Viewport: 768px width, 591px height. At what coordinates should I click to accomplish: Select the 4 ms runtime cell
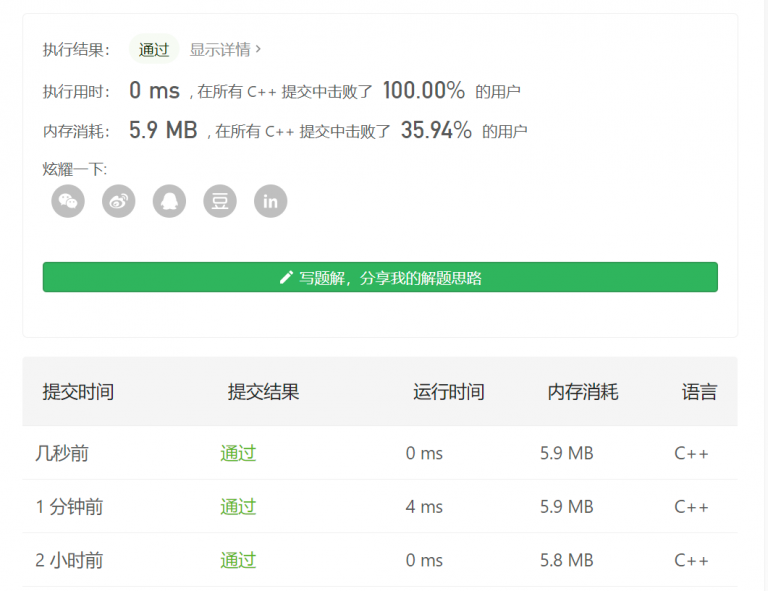[424, 507]
